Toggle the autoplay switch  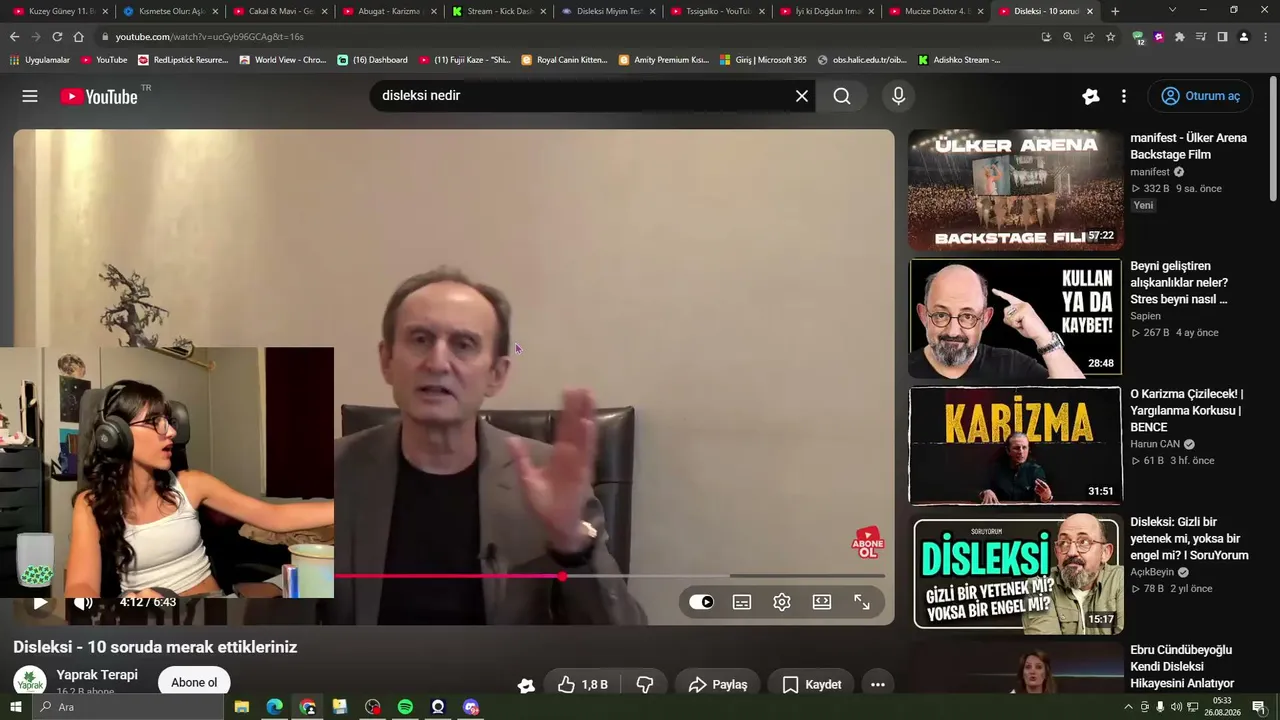pos(702,602)
